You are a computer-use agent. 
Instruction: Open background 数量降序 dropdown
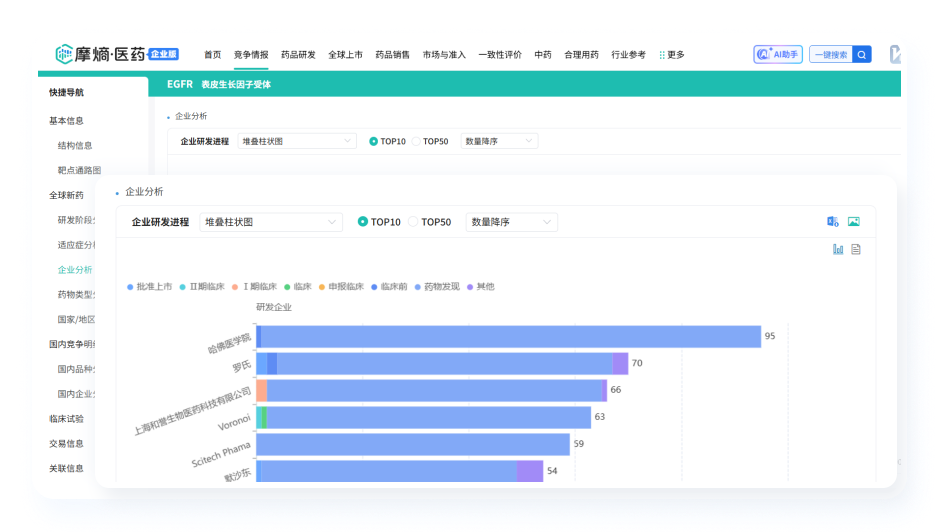click(499, 141)
